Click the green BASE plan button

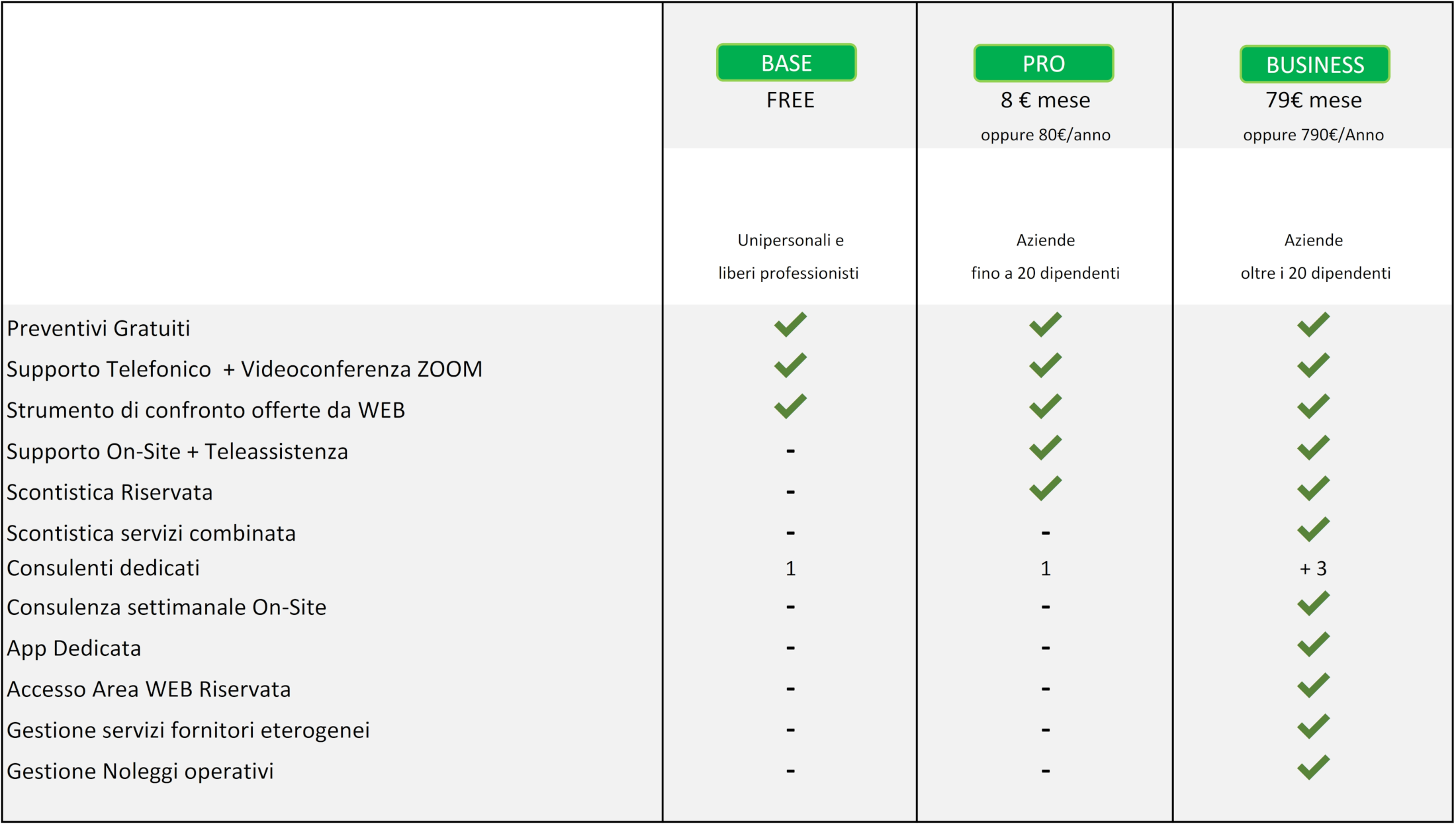click(786, 63)
